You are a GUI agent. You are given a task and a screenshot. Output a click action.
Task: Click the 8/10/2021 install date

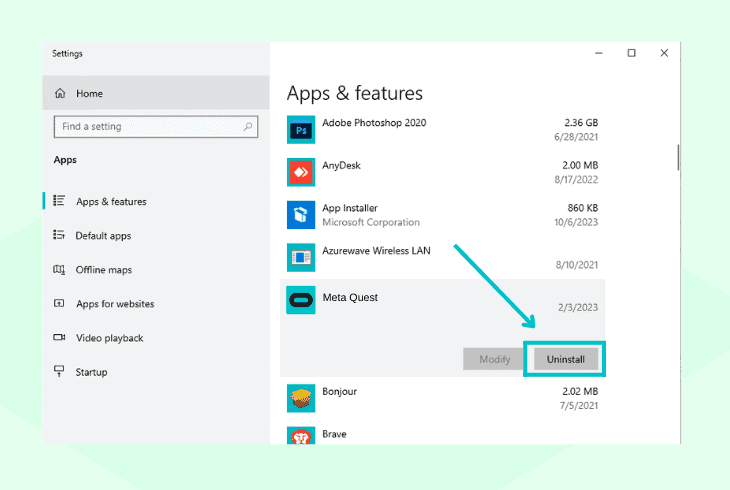click(x=576, y=265)
